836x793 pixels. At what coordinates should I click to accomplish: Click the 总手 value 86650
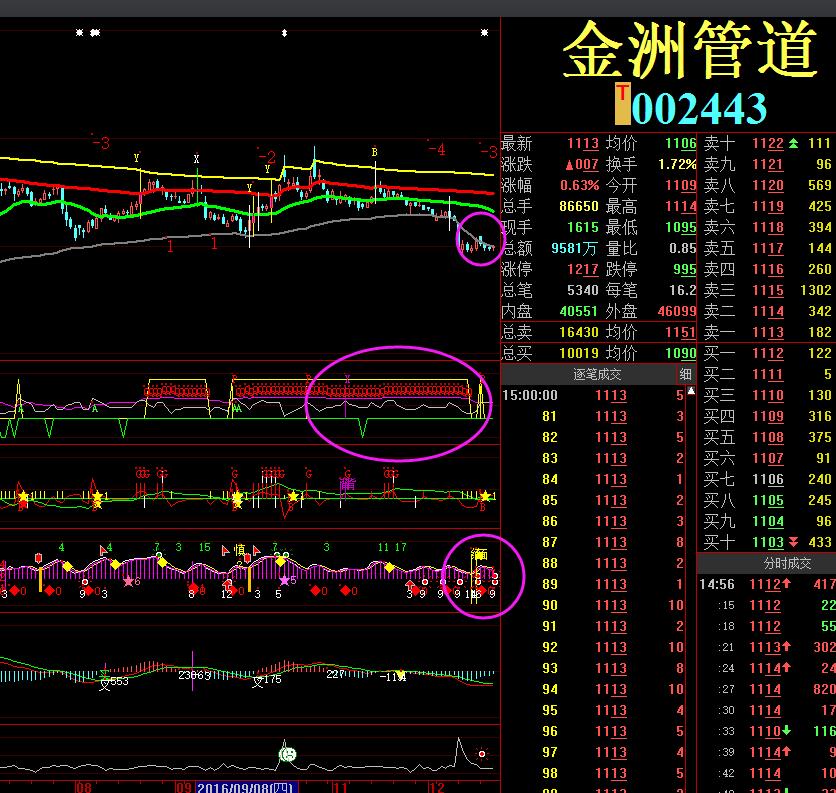click(579, 206)
